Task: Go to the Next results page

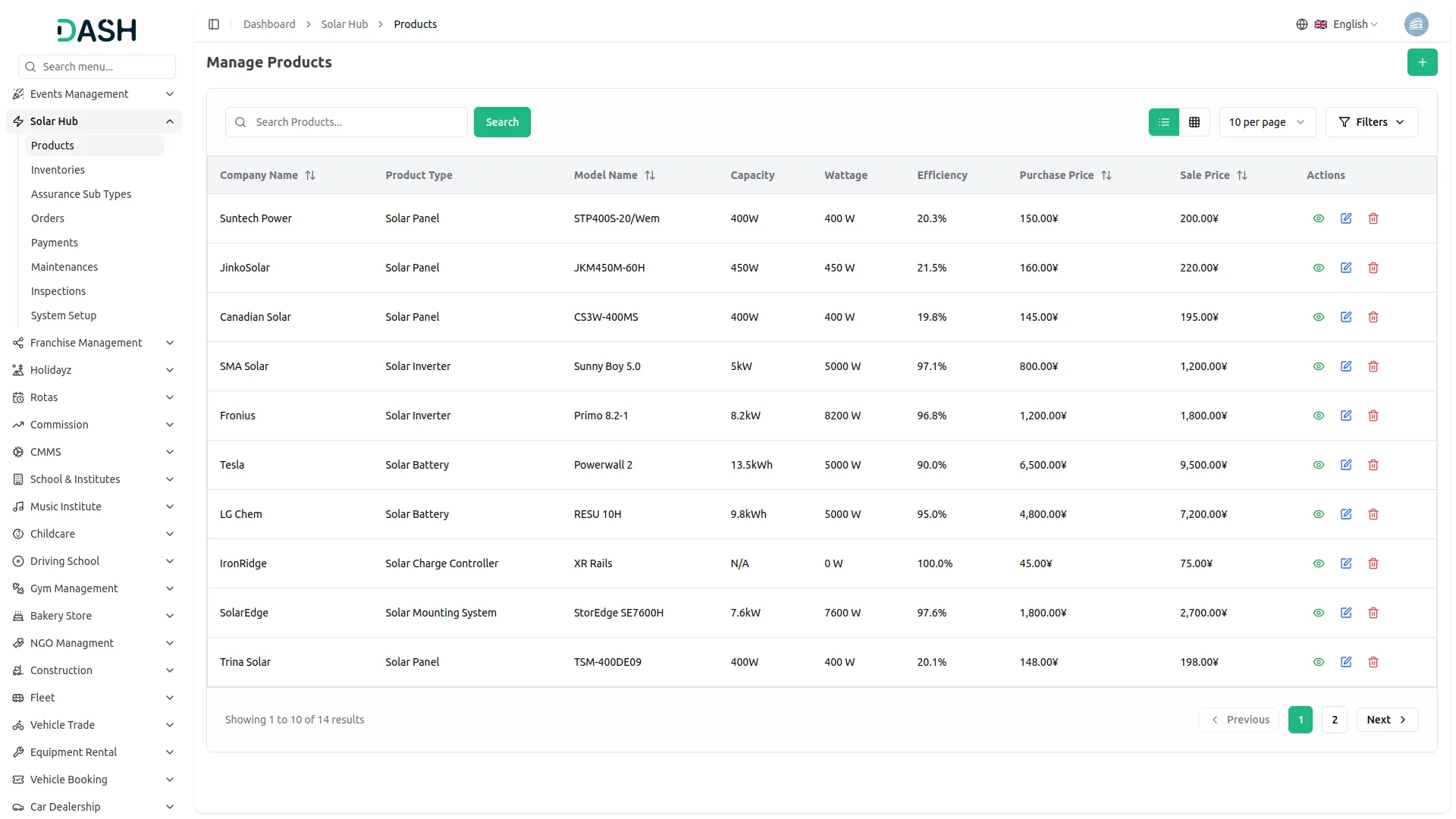Action: pos(1386,720)
